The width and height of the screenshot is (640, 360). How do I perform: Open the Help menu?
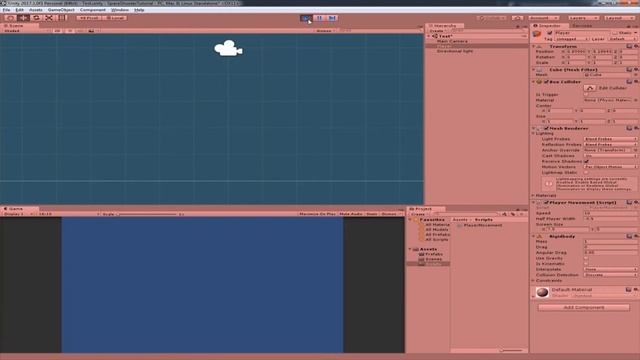pyautogui.click(x=139, y=10)
